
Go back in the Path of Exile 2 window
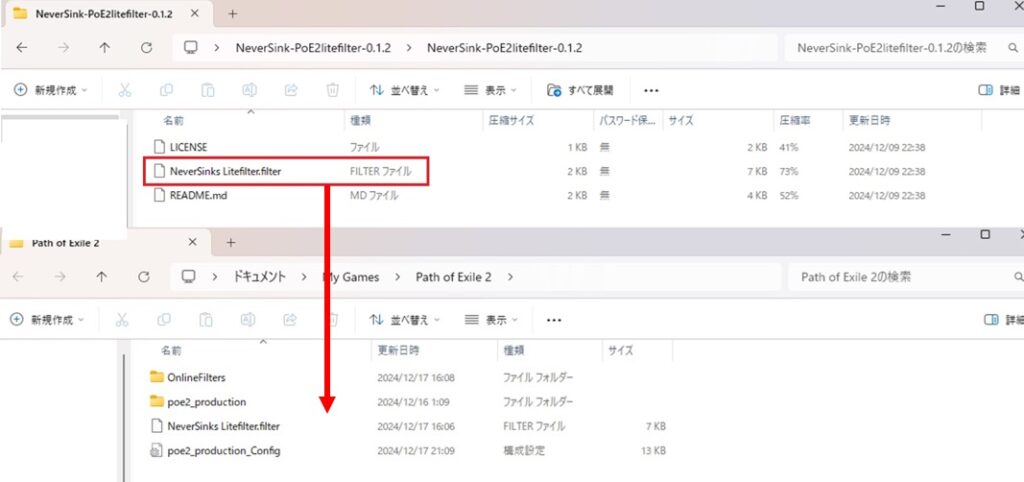20,277
